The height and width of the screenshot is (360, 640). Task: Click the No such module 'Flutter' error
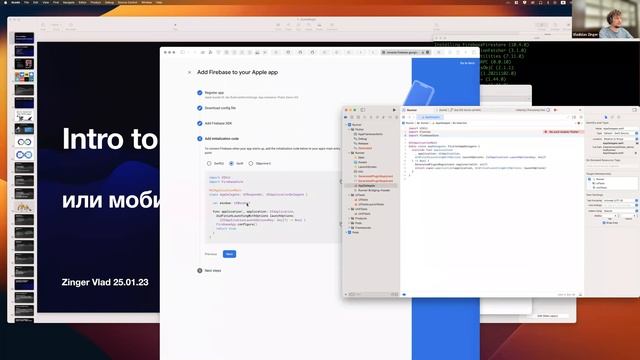[564, 132]
